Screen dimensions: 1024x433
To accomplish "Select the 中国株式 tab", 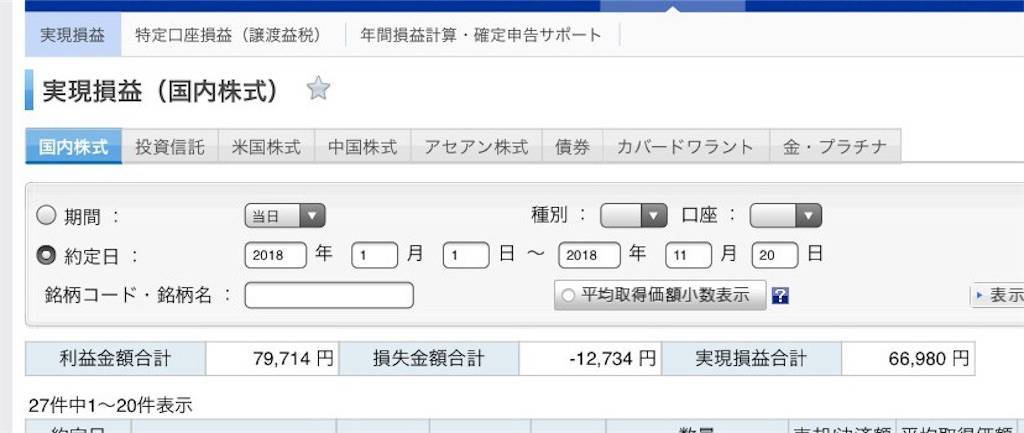I will click(x=362, y=146).
